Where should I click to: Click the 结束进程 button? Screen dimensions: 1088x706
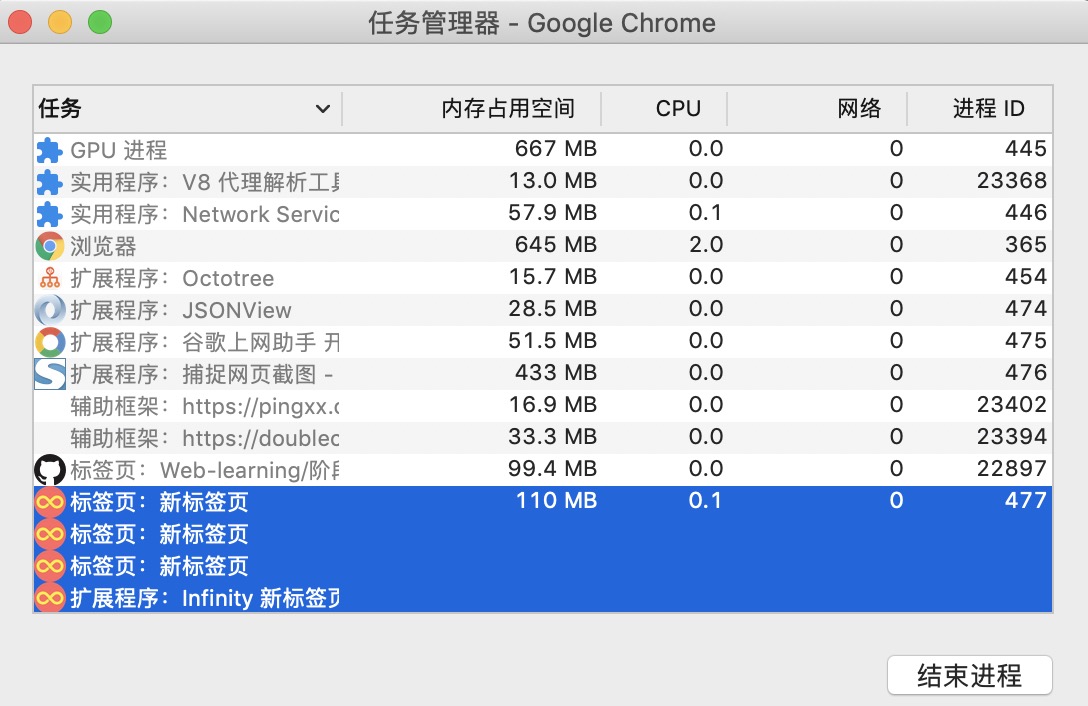pos(969,675)
